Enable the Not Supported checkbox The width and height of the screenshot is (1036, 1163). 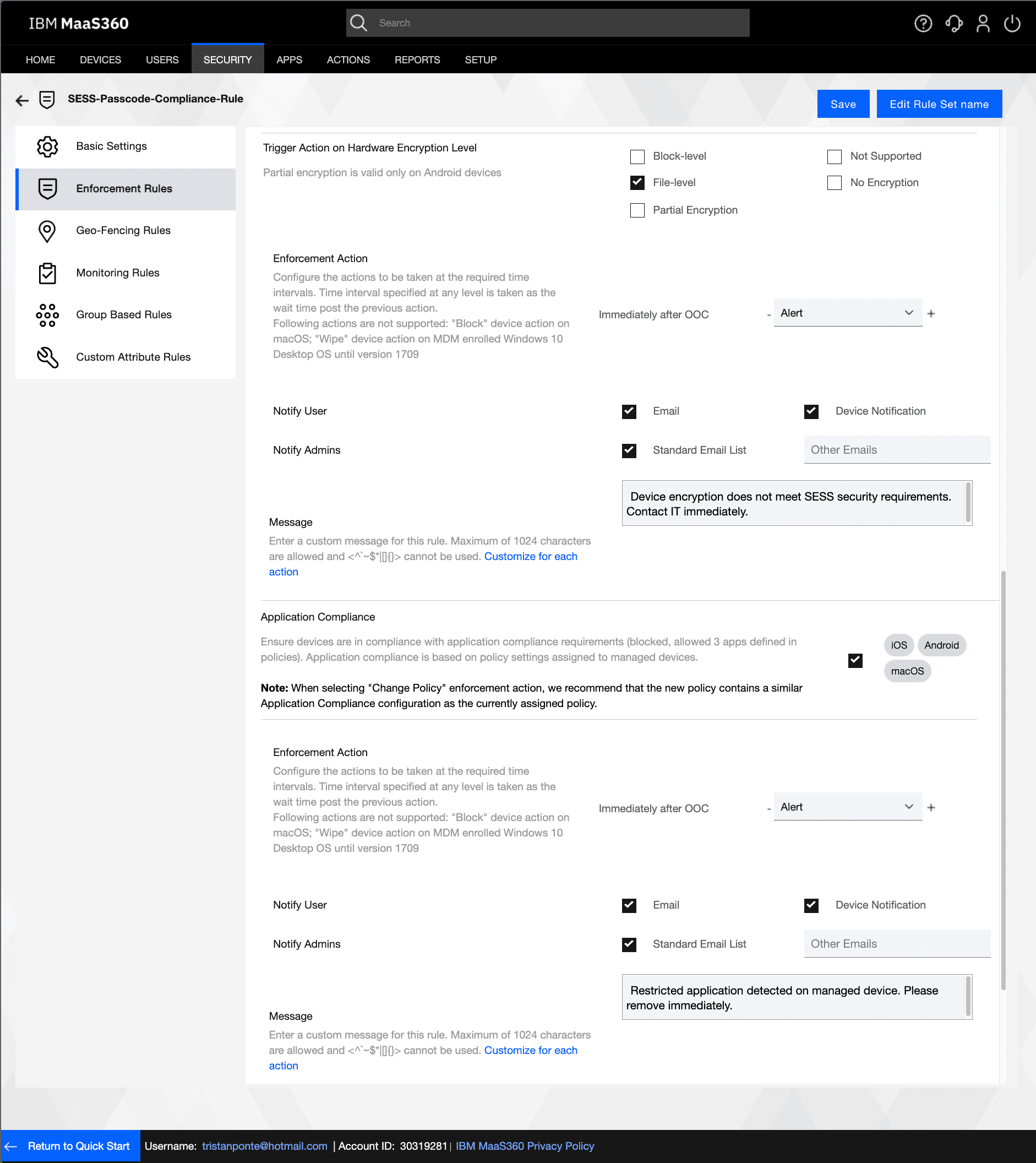[834, 156]
